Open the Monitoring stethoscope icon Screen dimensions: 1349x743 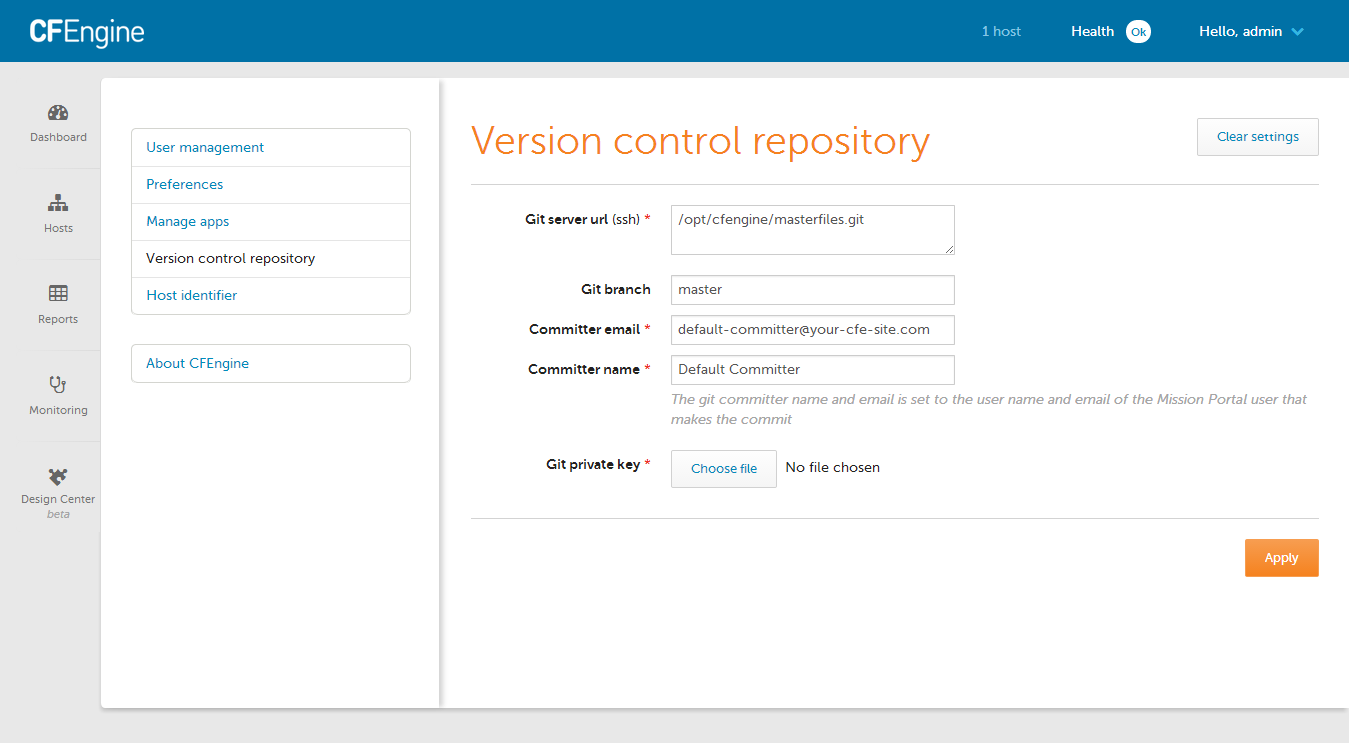pos(58,385)
